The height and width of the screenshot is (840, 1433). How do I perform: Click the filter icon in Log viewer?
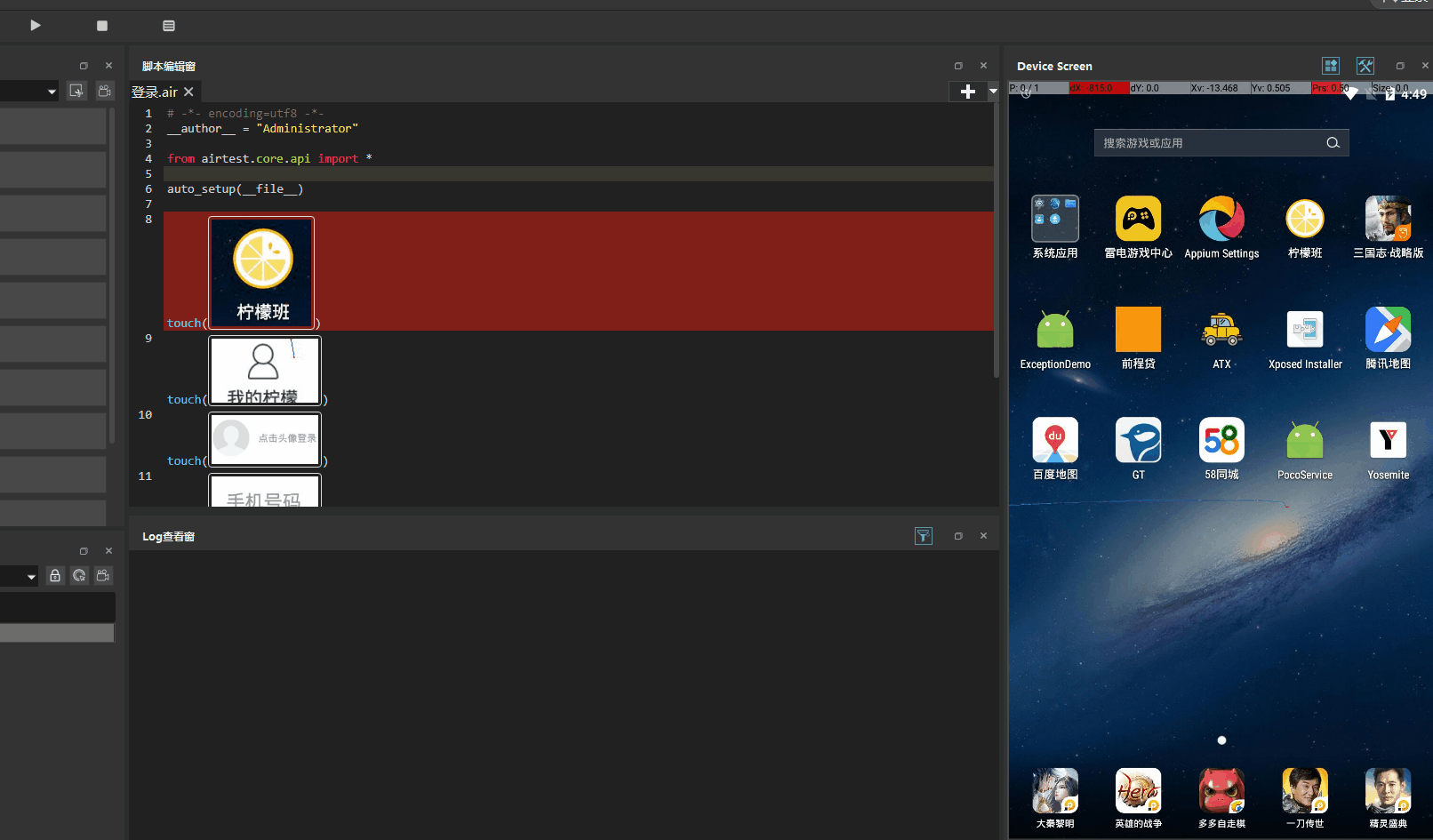924,536
